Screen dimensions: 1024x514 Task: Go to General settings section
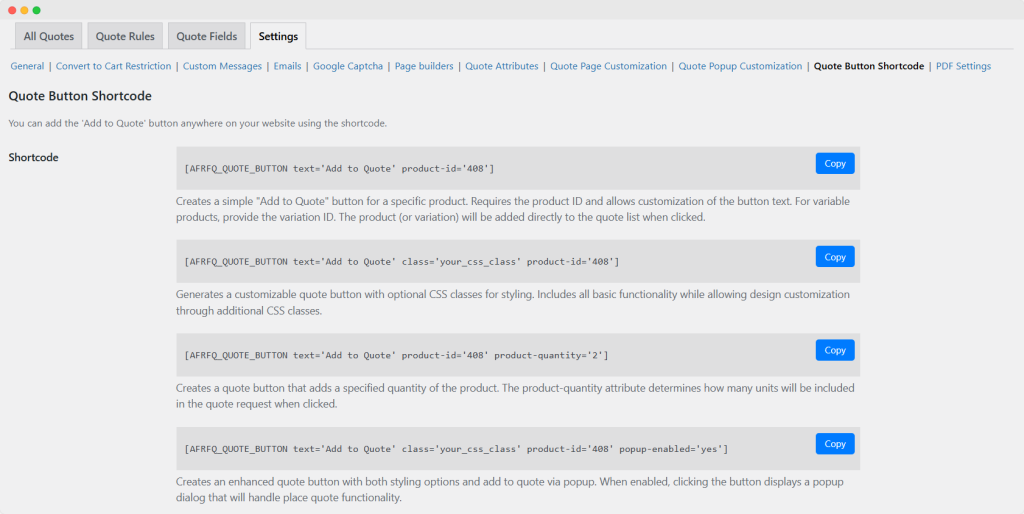click(x=27, y=66)
